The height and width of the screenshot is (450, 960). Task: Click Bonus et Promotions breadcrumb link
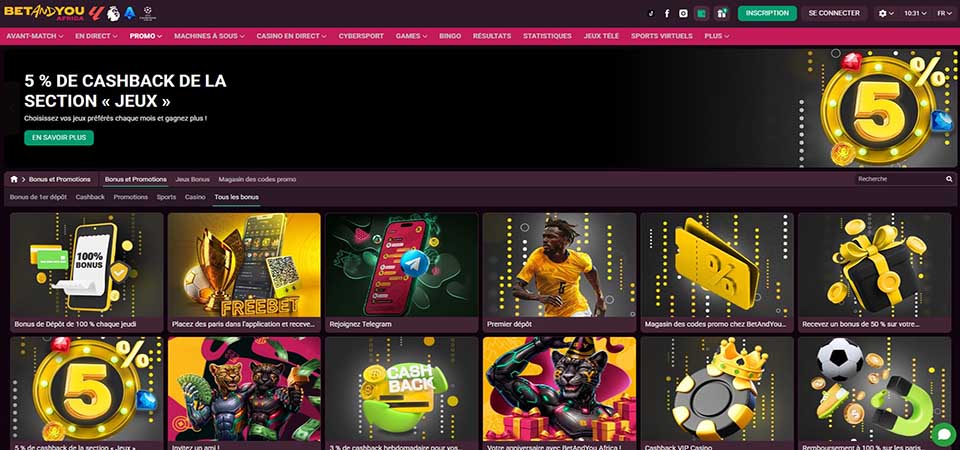(x=59, y=179)
